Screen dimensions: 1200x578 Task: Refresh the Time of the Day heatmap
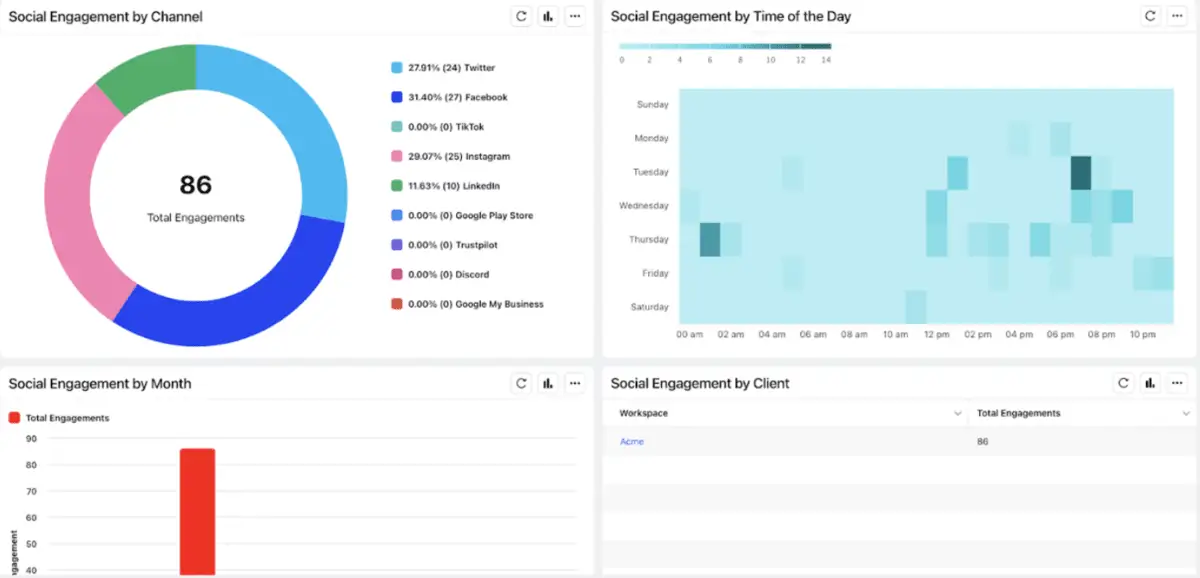click(1150, 16)
